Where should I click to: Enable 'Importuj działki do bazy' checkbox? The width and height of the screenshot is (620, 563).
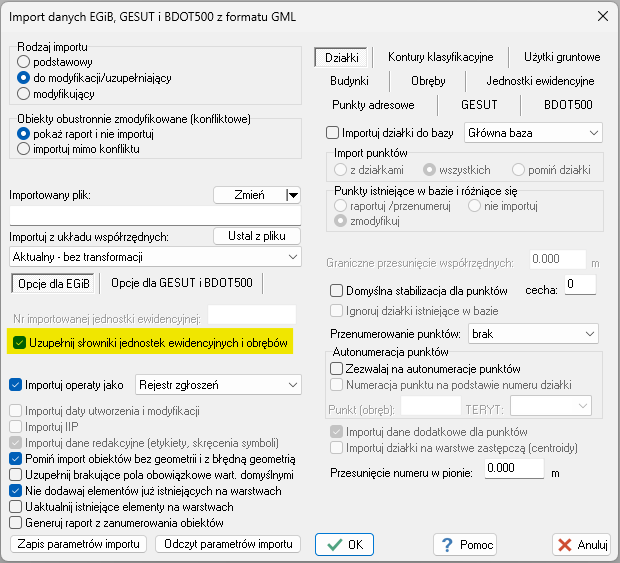(334, 132)
